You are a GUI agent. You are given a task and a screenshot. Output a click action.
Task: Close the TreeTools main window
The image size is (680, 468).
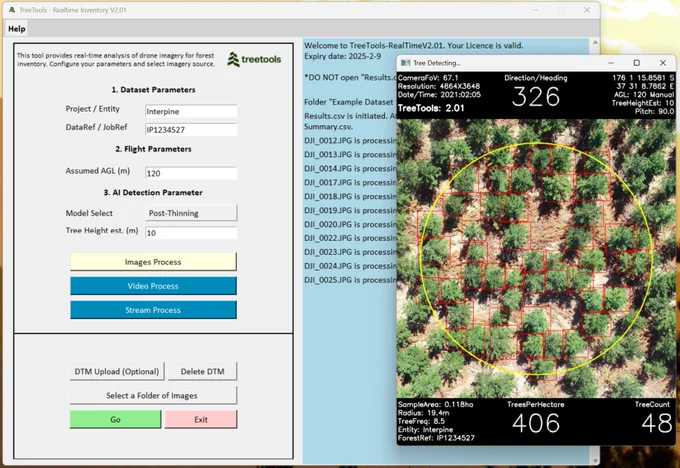587,10
